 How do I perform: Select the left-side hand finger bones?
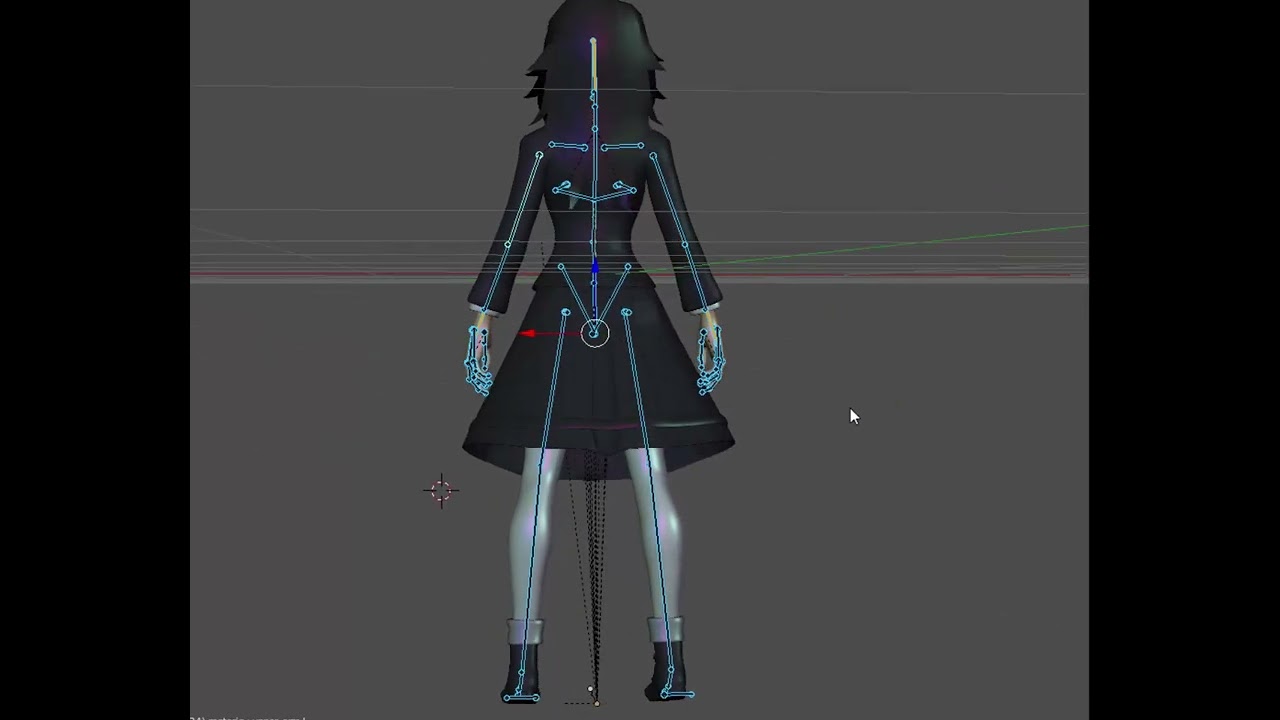(x=478, y=359)
